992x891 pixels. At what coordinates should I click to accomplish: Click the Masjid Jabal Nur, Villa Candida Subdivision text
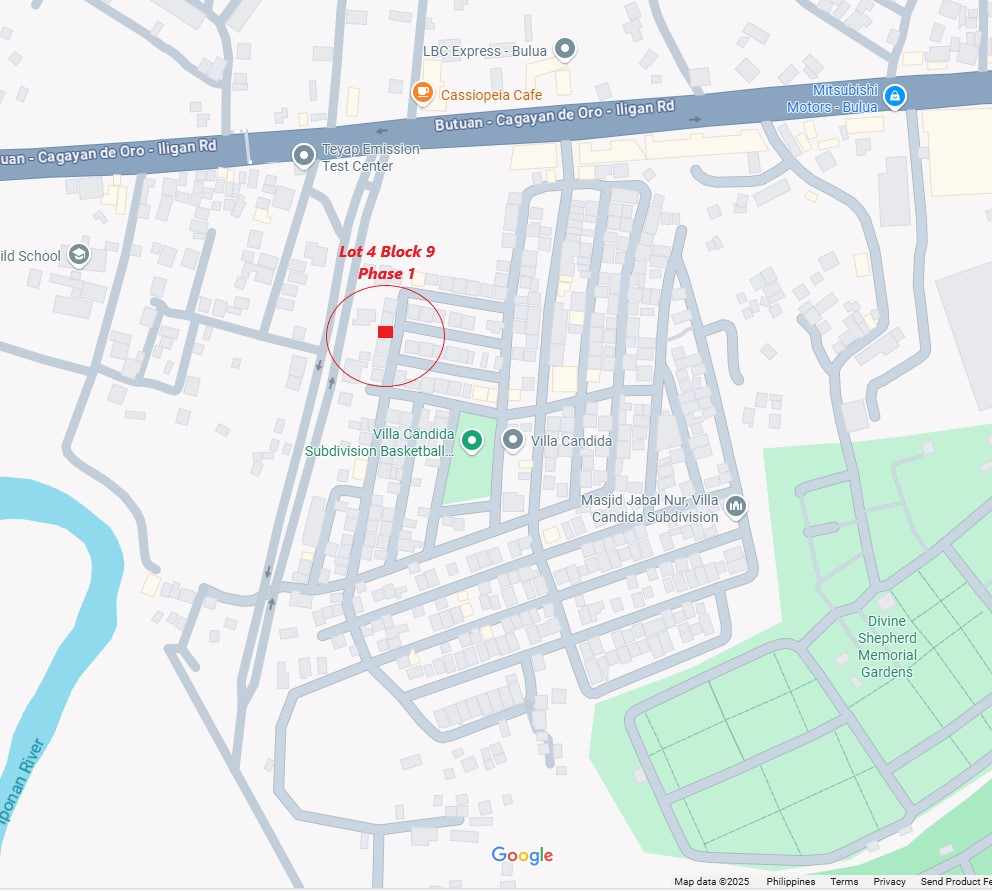point(650,508)
